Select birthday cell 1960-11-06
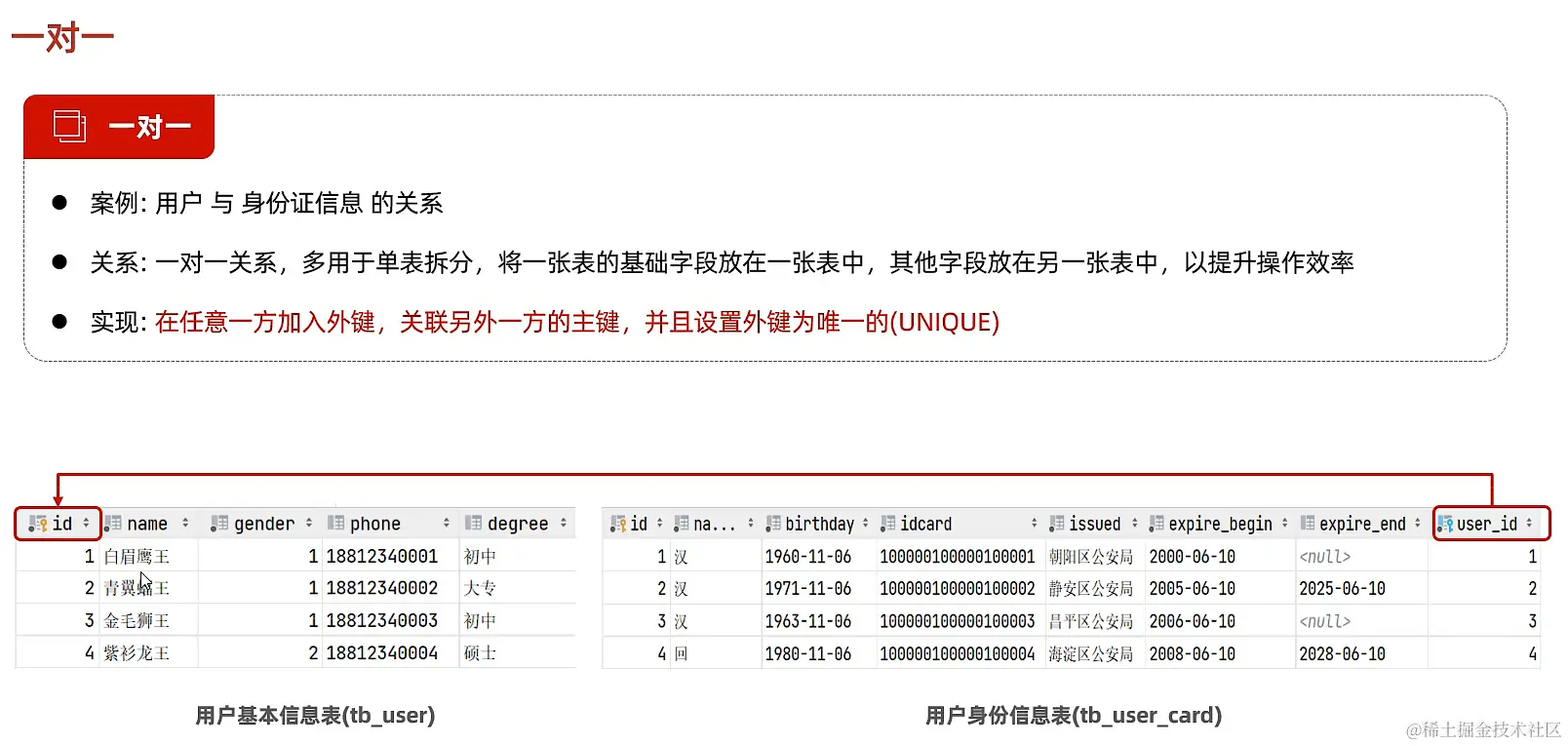The height and width of the screenshot is (746, 1568). (x=818, y=557)
